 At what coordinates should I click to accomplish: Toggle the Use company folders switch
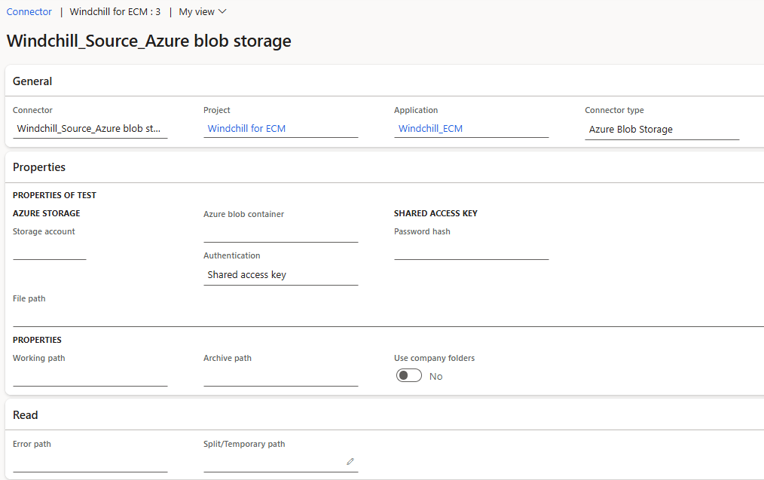[x=409, y=376]
